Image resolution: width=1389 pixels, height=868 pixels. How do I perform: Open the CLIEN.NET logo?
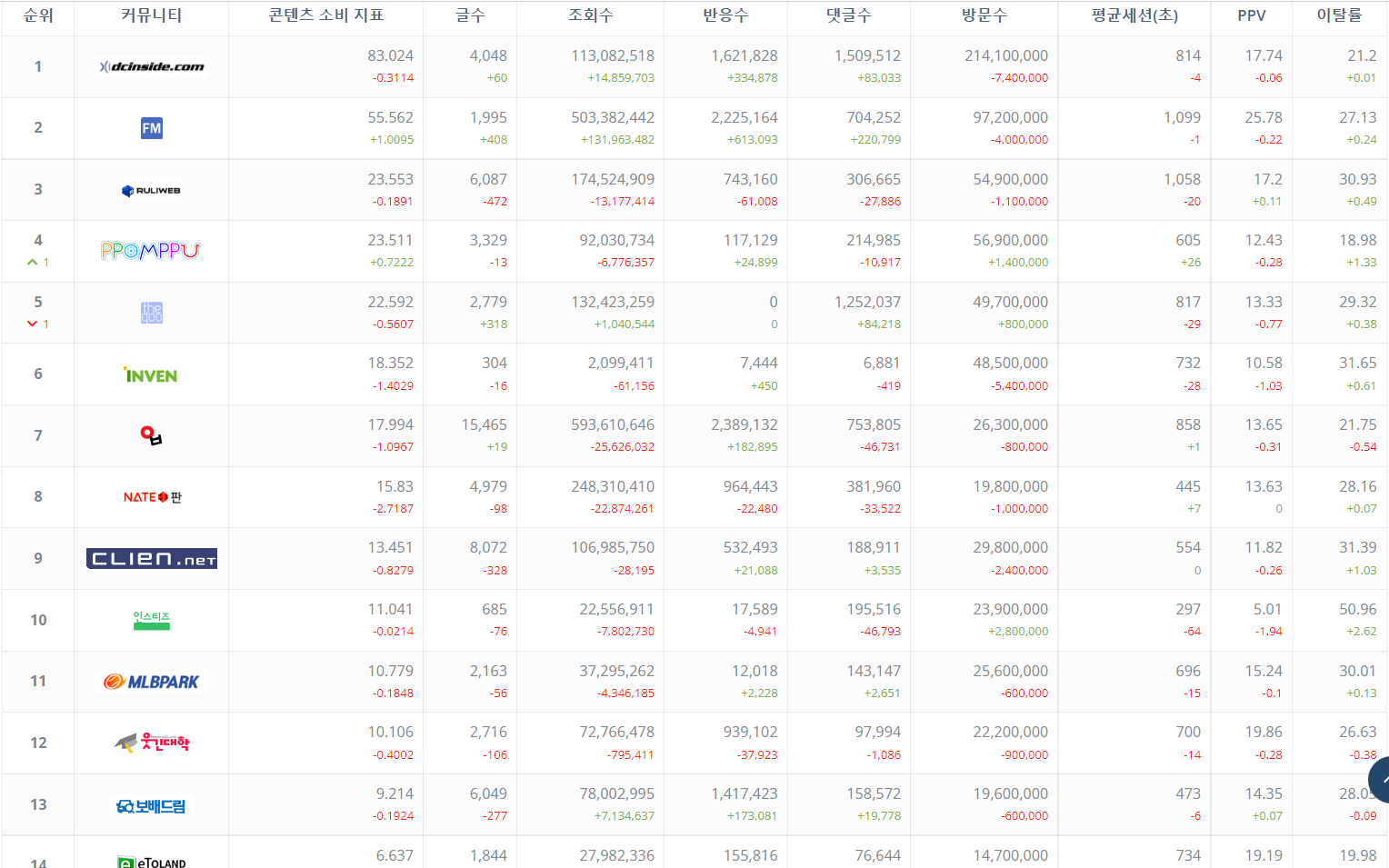[152, 558]
